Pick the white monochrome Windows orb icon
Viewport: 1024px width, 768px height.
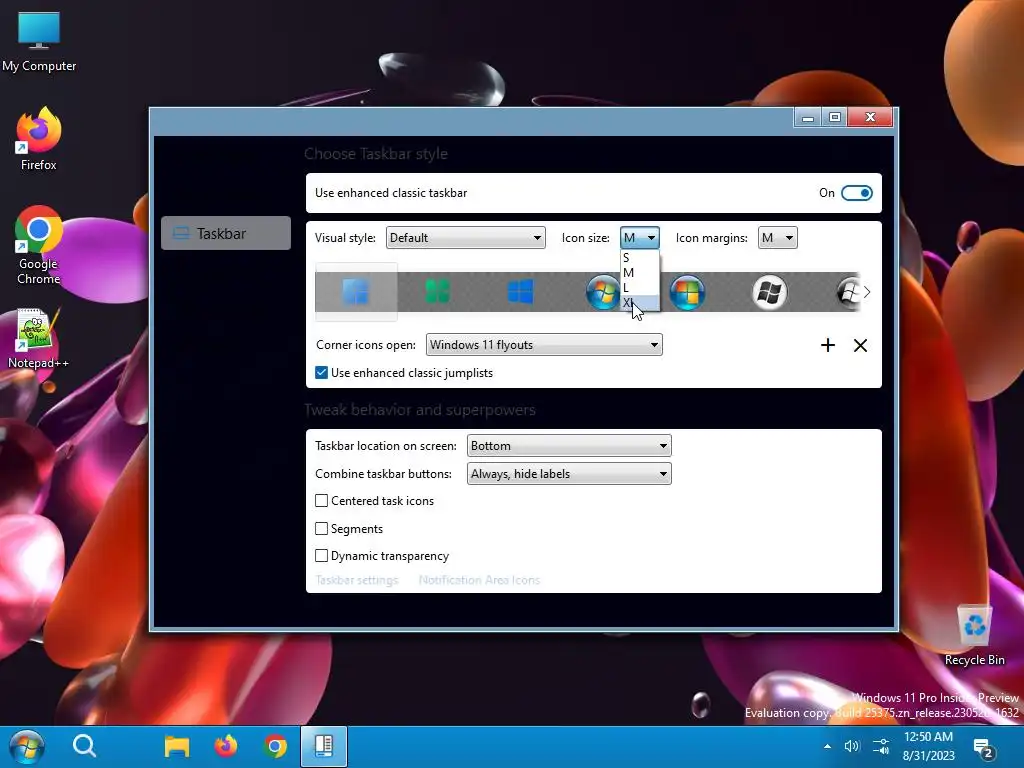click(769, 292)
